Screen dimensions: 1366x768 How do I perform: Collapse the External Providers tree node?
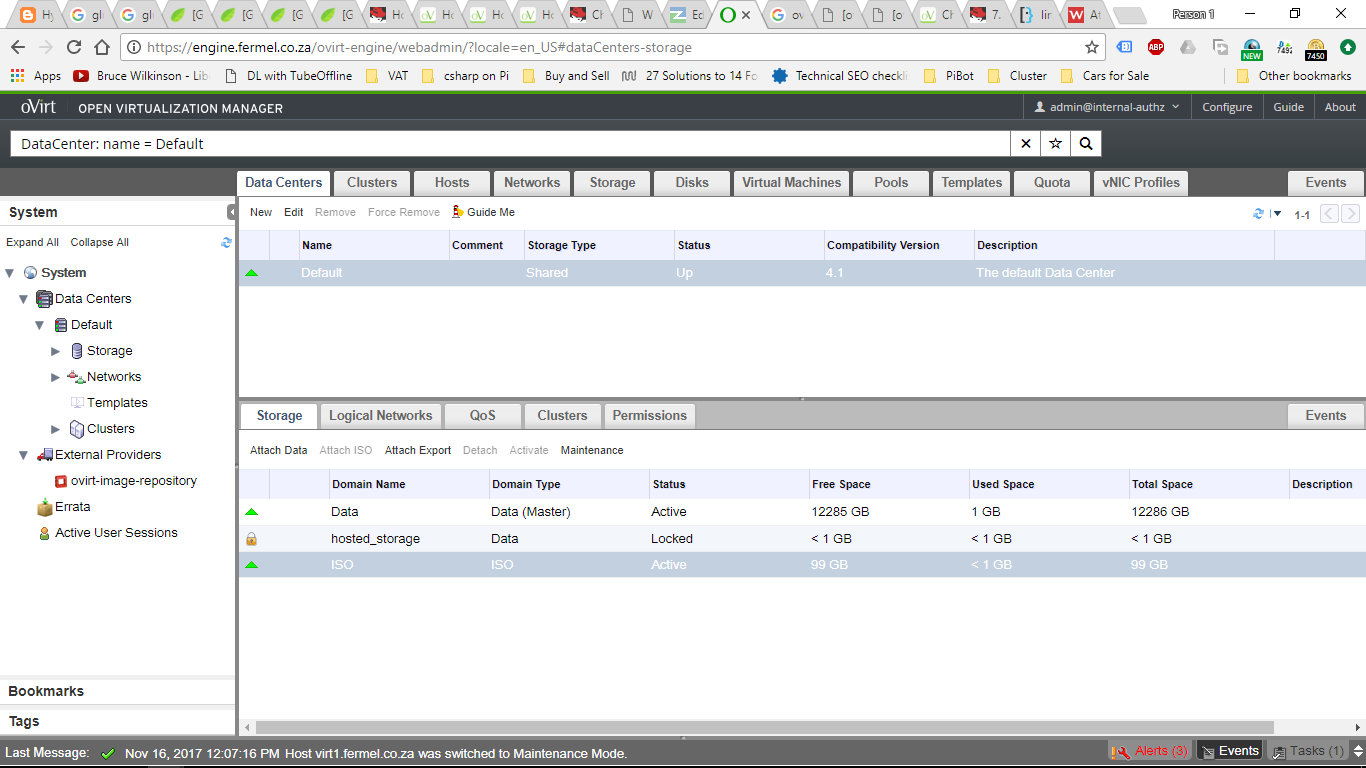(x=24, y=455)
